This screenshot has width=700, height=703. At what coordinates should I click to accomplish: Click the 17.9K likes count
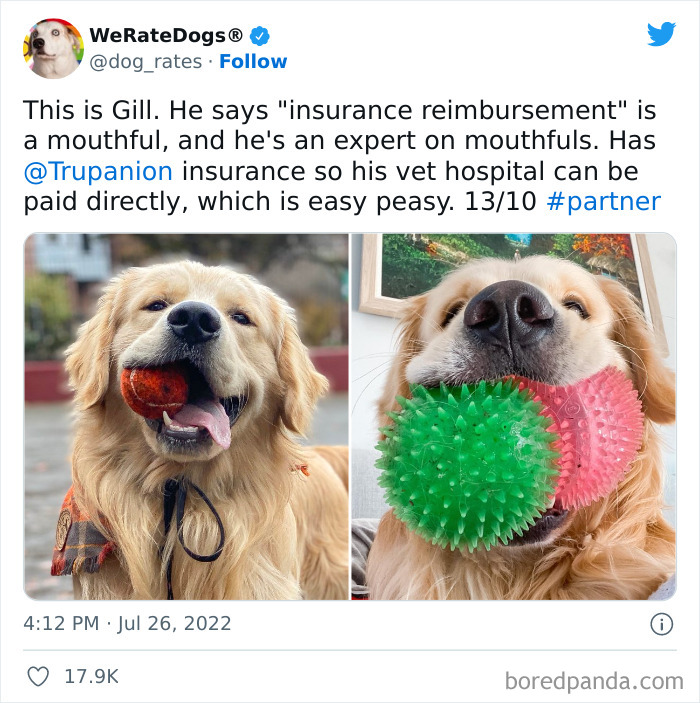click(91, 676)
